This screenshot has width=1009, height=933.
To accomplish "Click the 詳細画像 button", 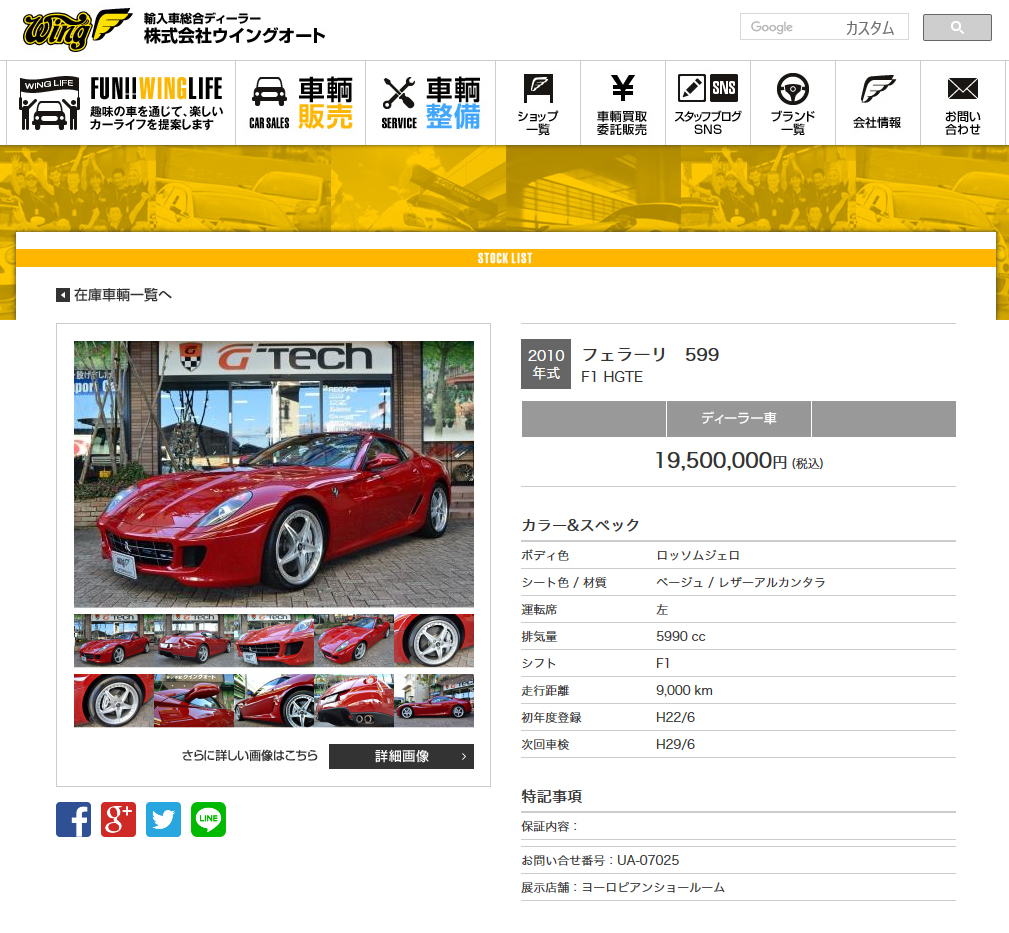I will click(x=401, y=756).
